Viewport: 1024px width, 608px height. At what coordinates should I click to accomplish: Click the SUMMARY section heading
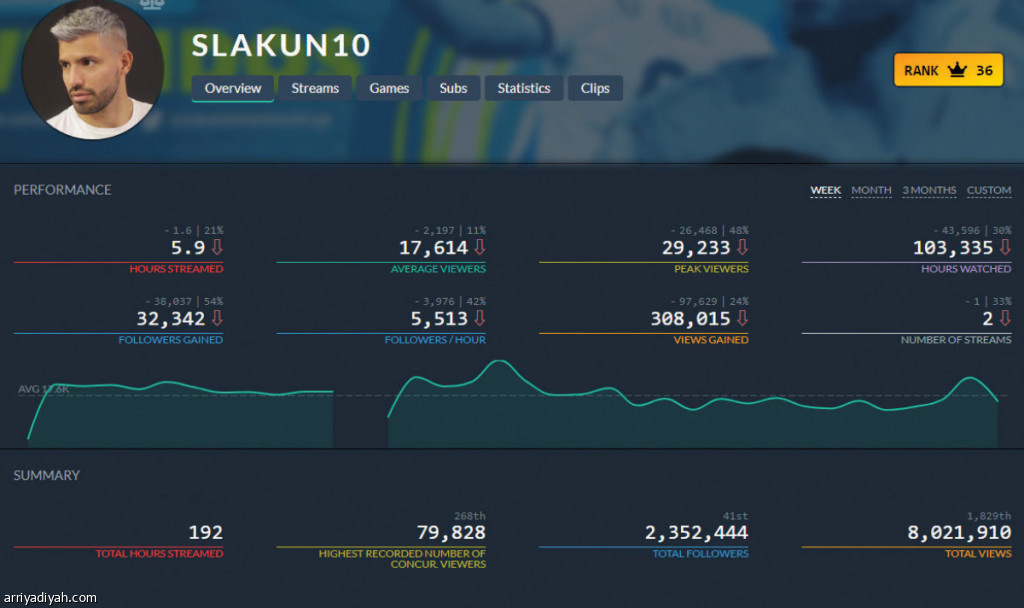coord(46,475)
